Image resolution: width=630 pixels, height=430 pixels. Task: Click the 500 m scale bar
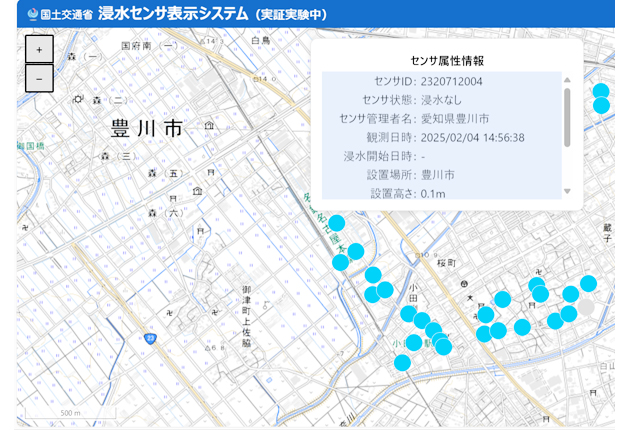coord(70,414)
